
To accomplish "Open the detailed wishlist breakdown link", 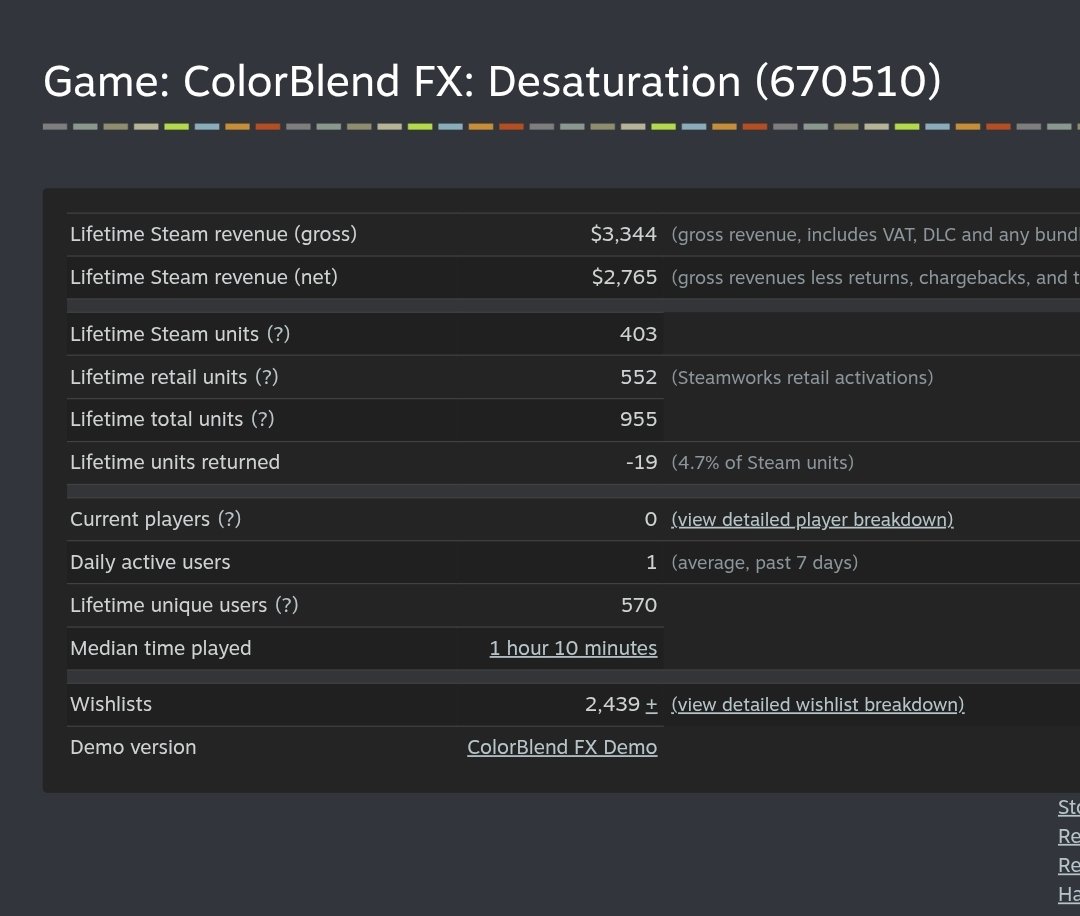I will [818, 705].
